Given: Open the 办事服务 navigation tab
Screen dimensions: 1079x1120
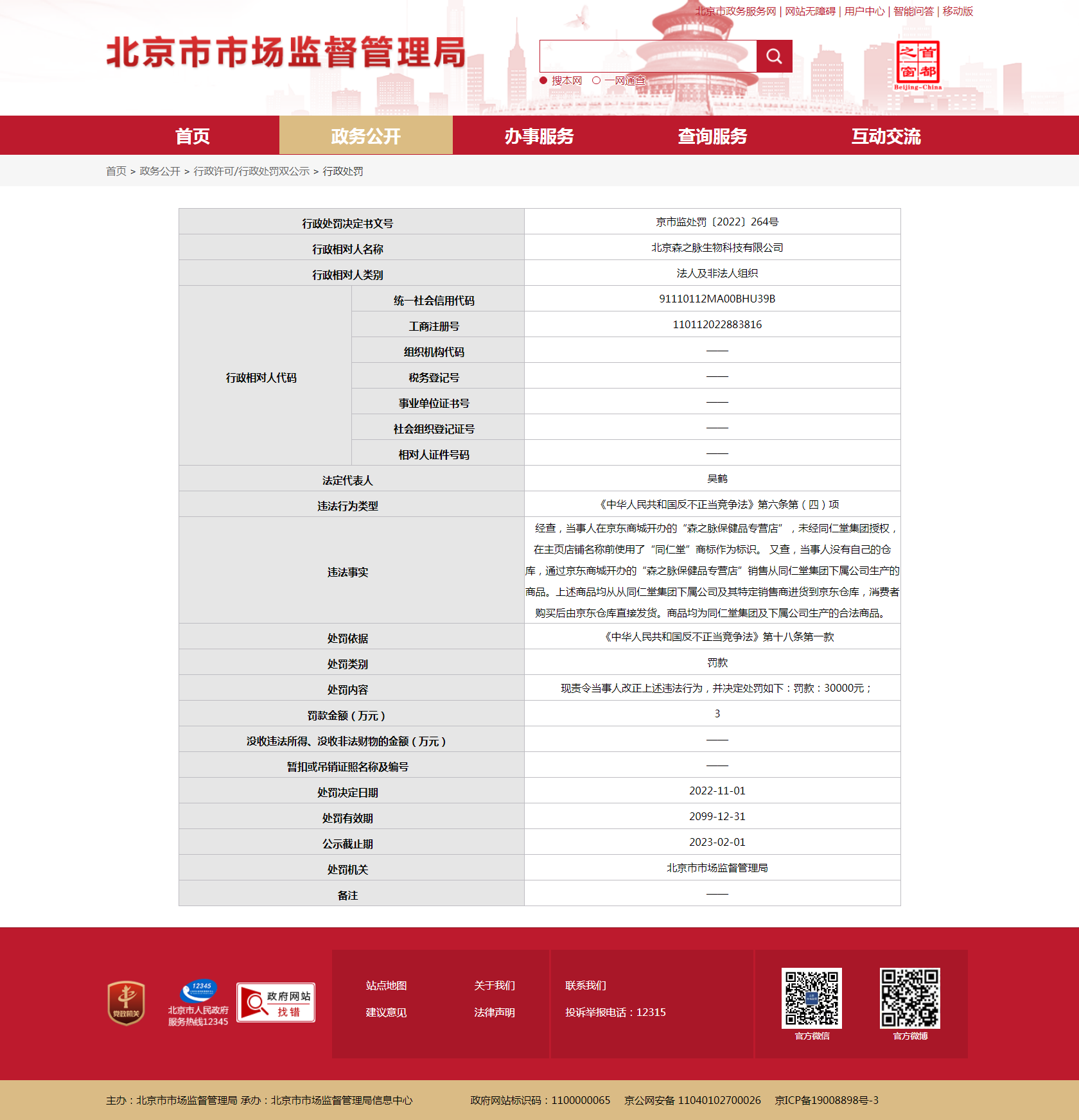Looking at the screenshot, I should (539, 136).
